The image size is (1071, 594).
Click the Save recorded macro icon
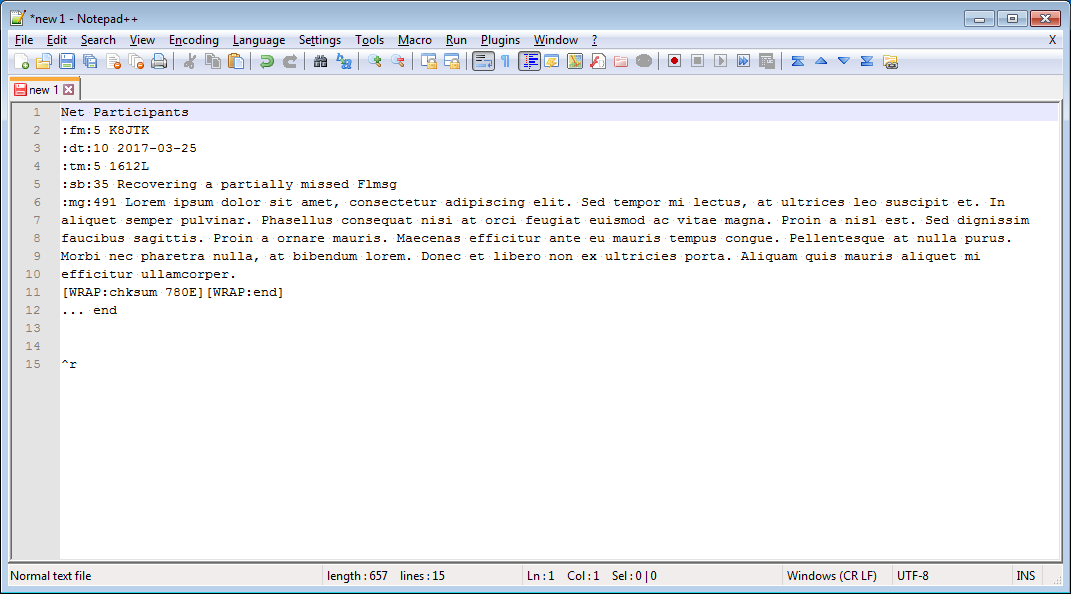pos(767,61)
